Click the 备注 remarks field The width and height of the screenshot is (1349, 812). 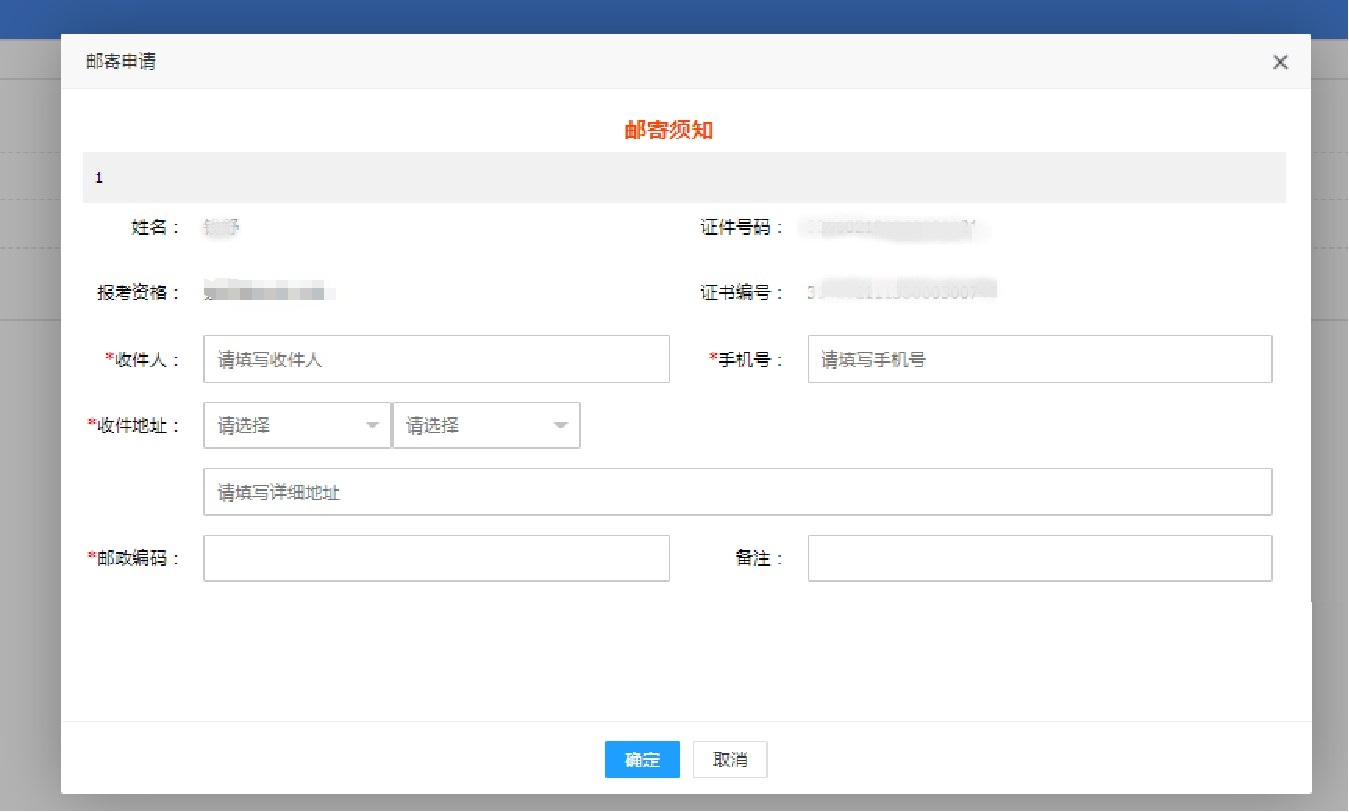pos(1038,558)
